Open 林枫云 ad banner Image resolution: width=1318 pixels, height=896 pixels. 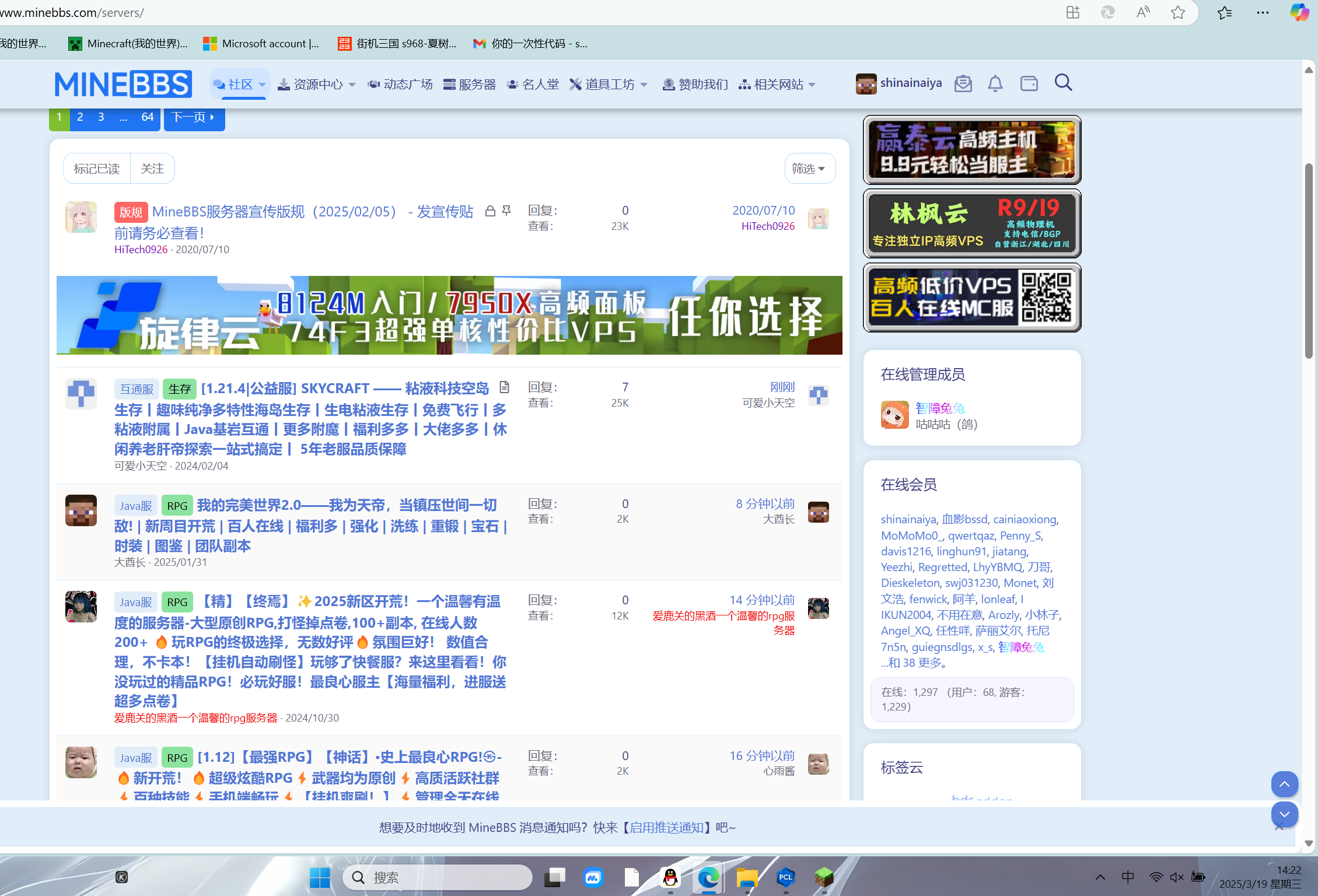[972, 223]
